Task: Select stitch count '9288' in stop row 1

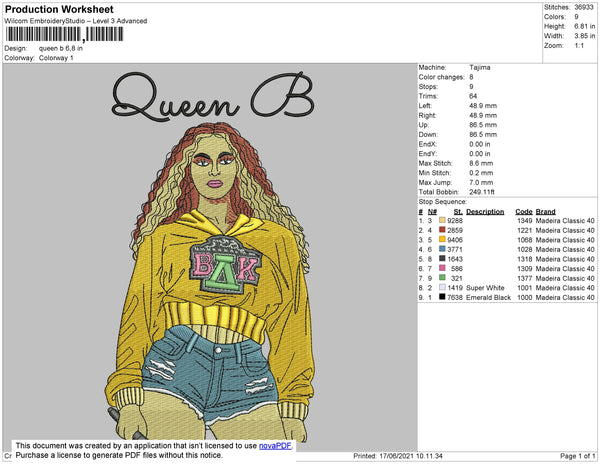Action: (455, 221)
